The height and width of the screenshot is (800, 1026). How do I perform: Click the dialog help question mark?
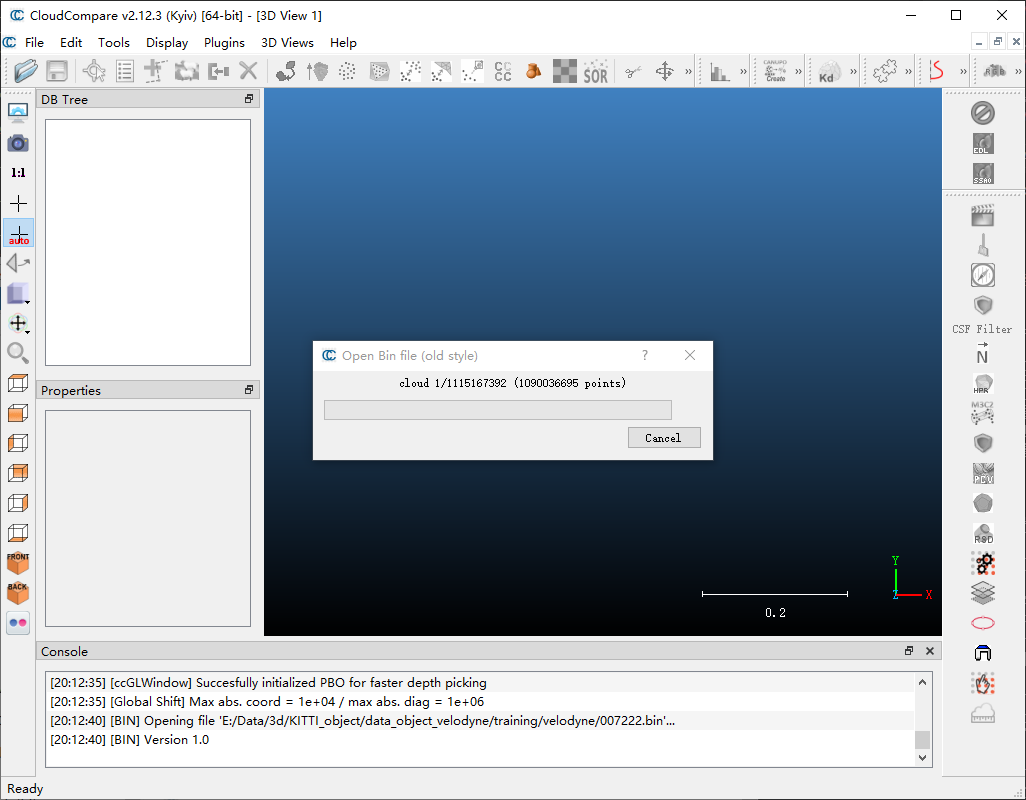[x=645, y=355]
